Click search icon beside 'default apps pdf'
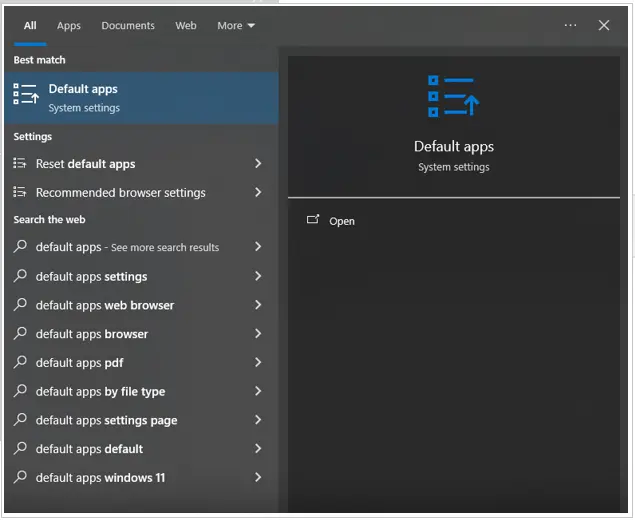This screenshot has height=520, width=635. 20,362
